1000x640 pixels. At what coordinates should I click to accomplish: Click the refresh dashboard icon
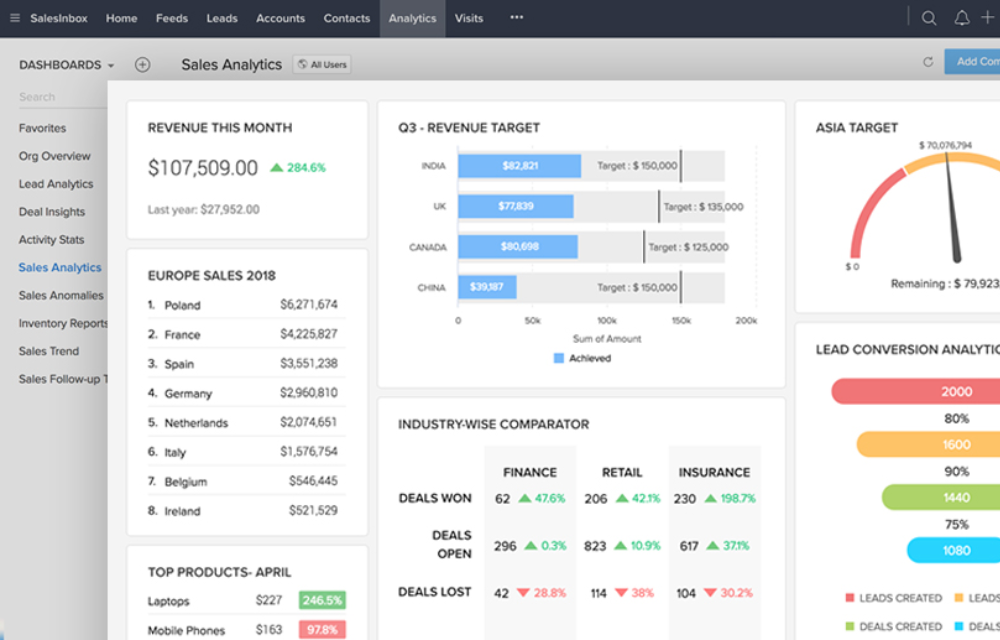[x=928, y=62]
